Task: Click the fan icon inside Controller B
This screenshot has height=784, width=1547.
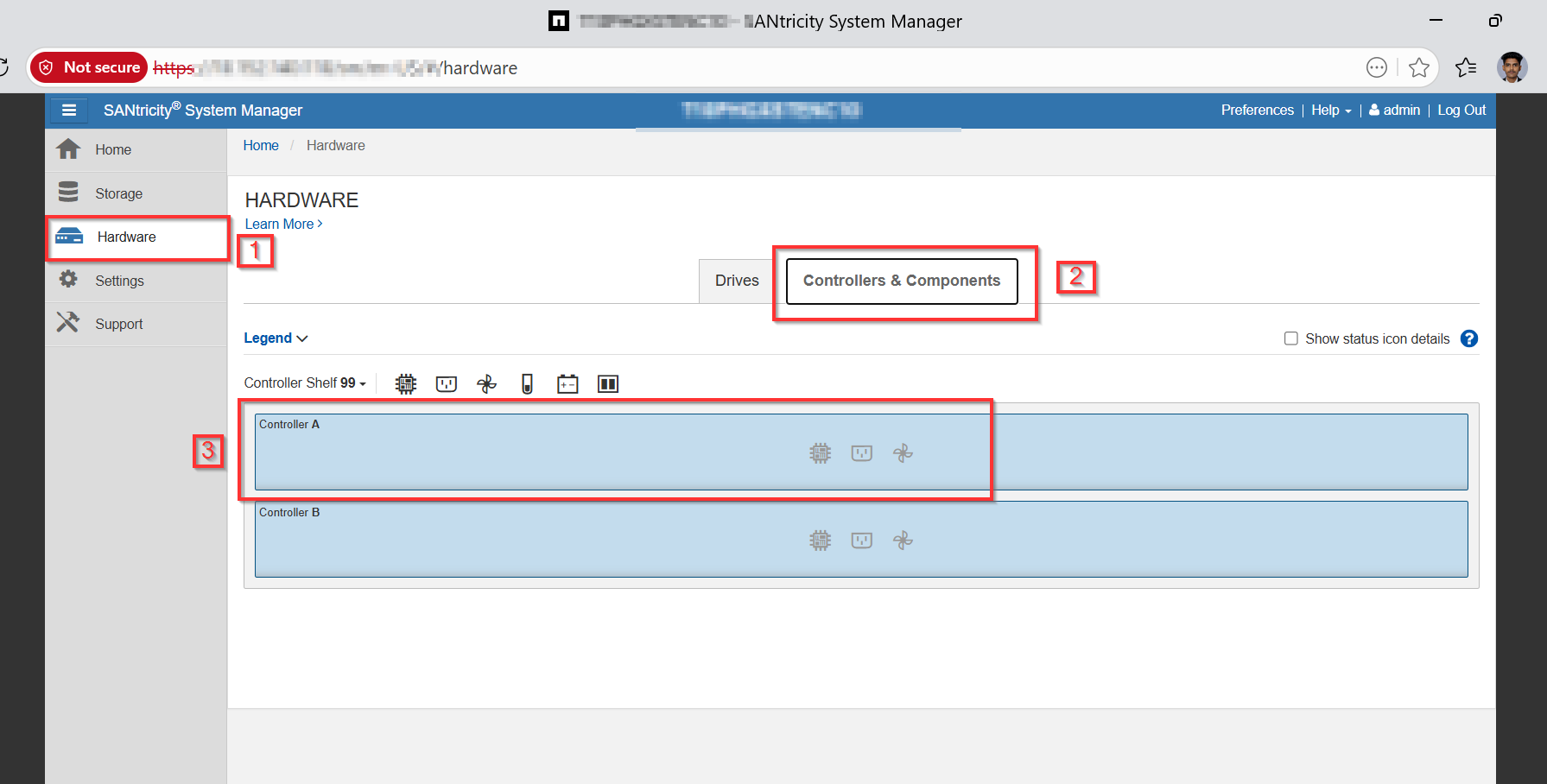Action: tap(903, 541)
